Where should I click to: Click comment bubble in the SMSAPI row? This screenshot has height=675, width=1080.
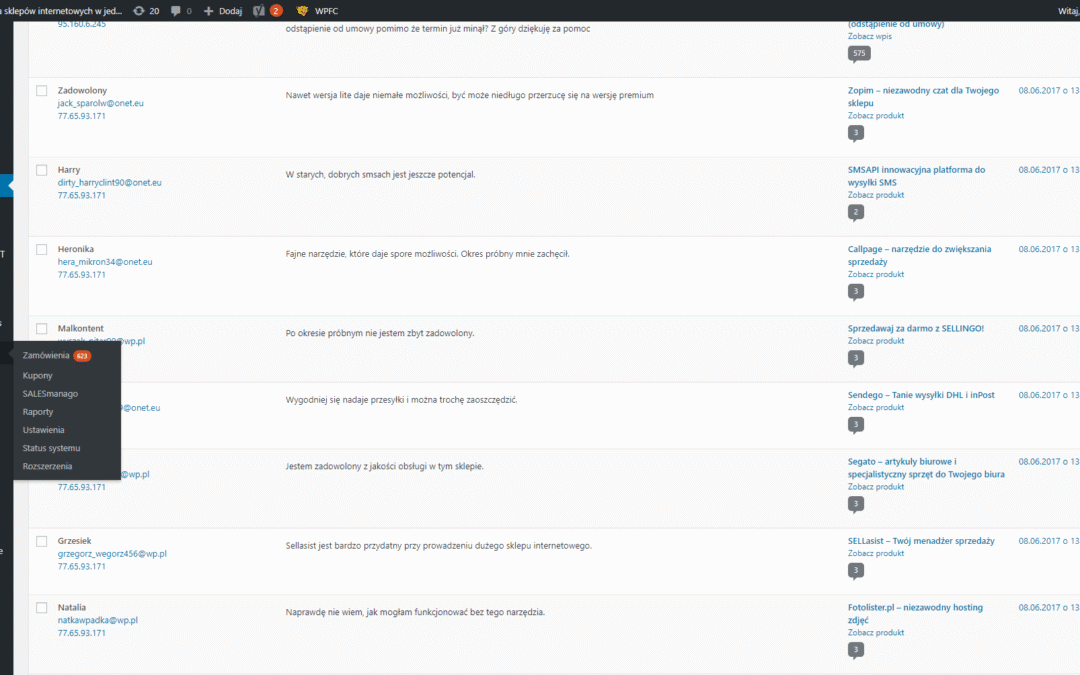[x=855, y=212]
